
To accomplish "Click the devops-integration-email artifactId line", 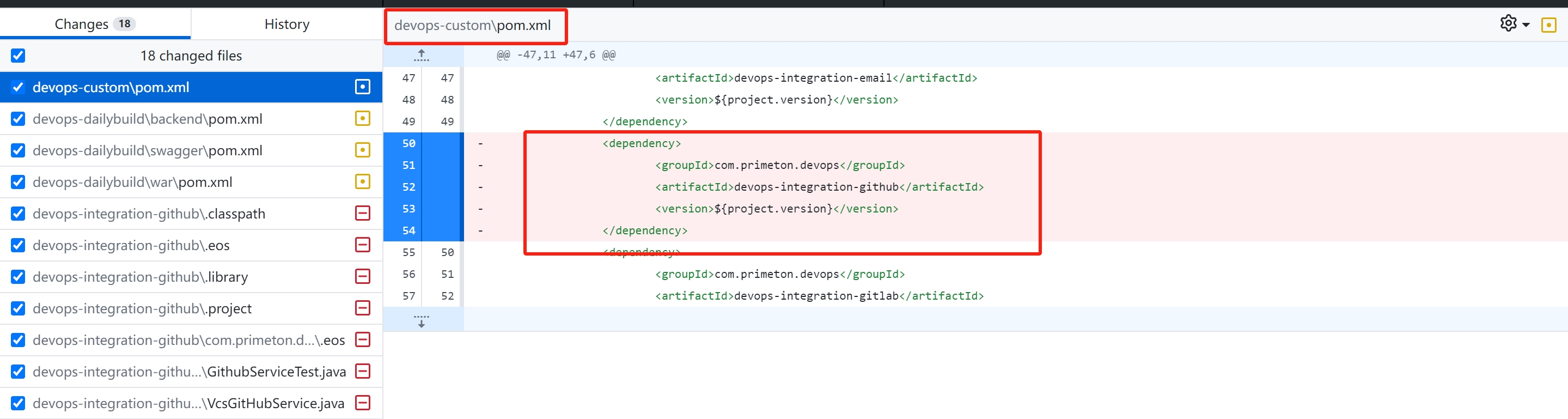I will point(816,78).
